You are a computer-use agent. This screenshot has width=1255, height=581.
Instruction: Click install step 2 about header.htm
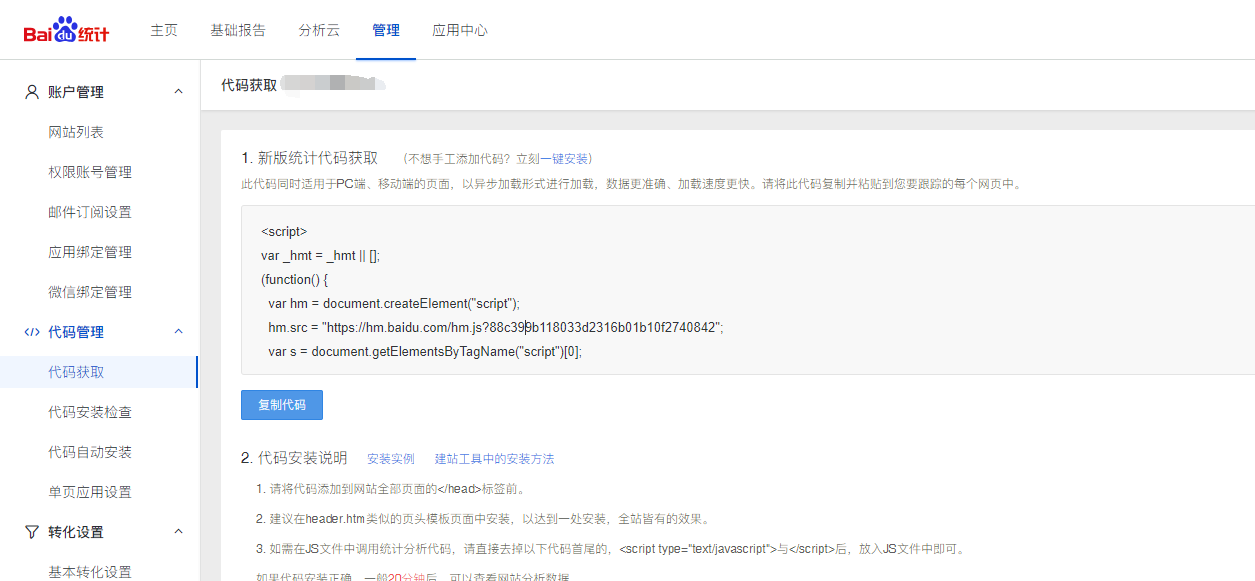(x=482, y=519)
